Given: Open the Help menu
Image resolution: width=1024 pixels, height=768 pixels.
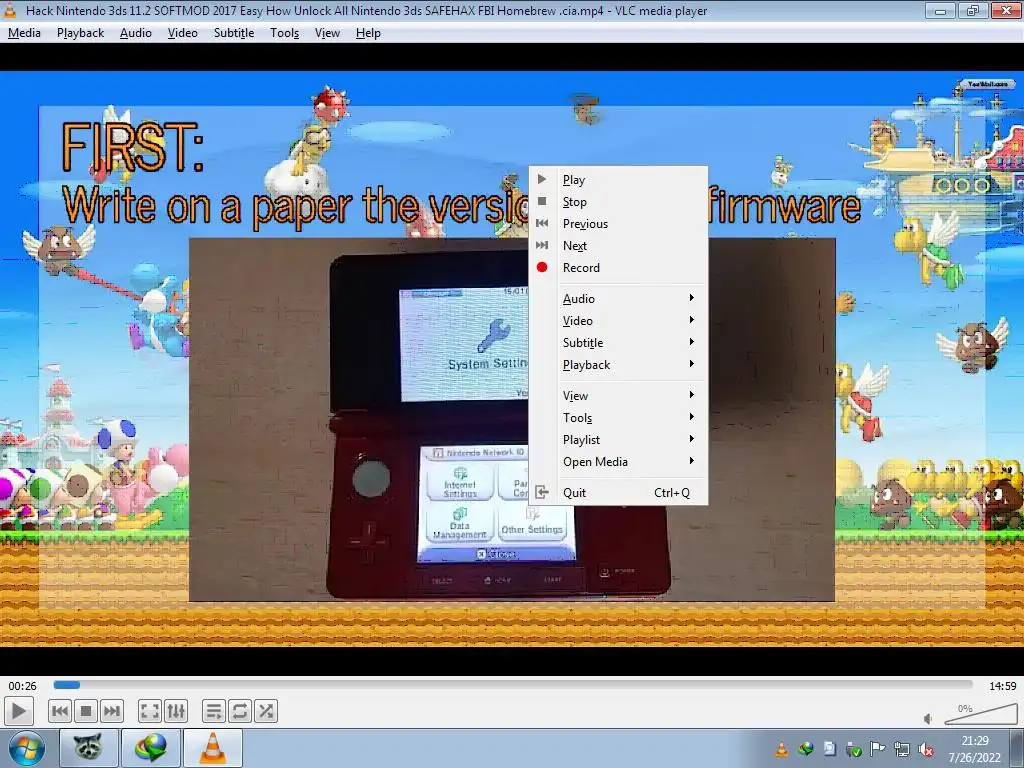Looking at the screenshot, I should coord(368,33).
